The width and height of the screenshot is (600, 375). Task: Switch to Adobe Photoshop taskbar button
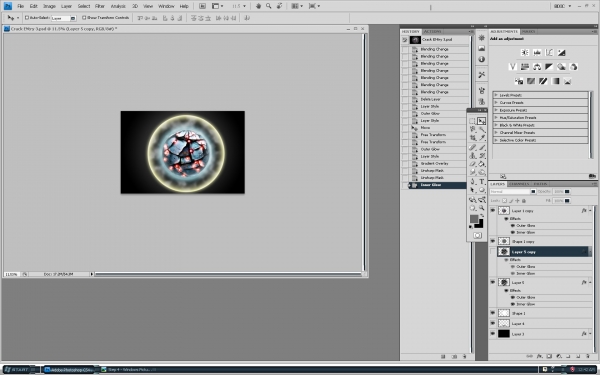point(70,370)
